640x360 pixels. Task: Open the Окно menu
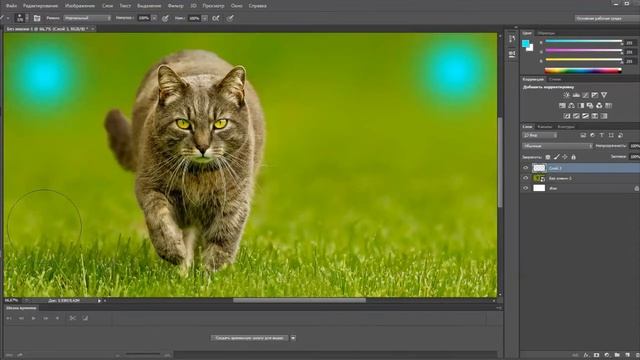pyautogui.click(x=237, y=6)
